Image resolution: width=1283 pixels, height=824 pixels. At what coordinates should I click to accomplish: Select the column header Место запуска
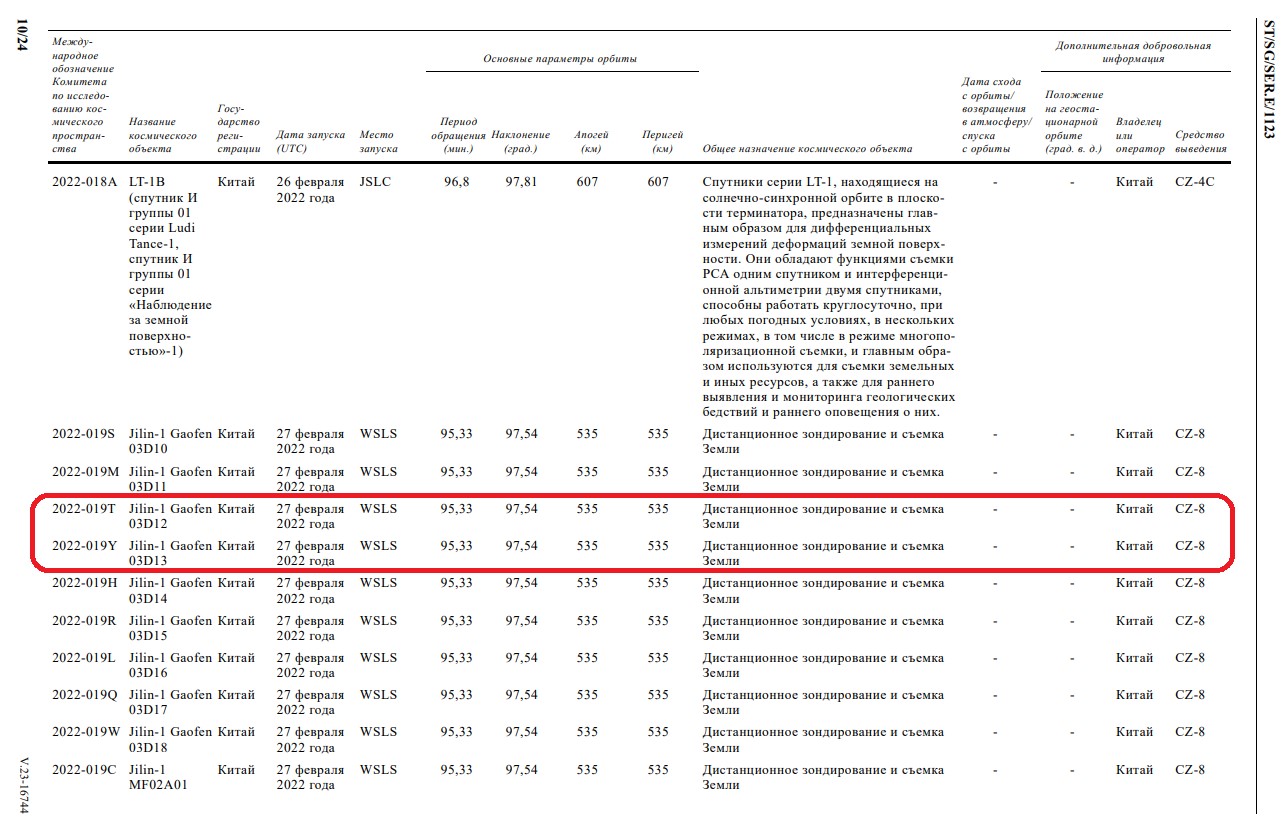coord(378,141)
